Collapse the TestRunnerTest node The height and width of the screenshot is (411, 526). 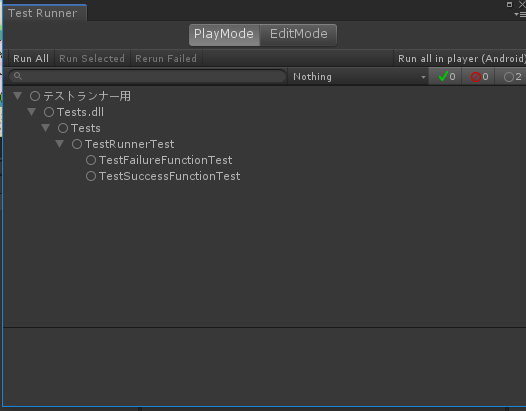point(60,144)
